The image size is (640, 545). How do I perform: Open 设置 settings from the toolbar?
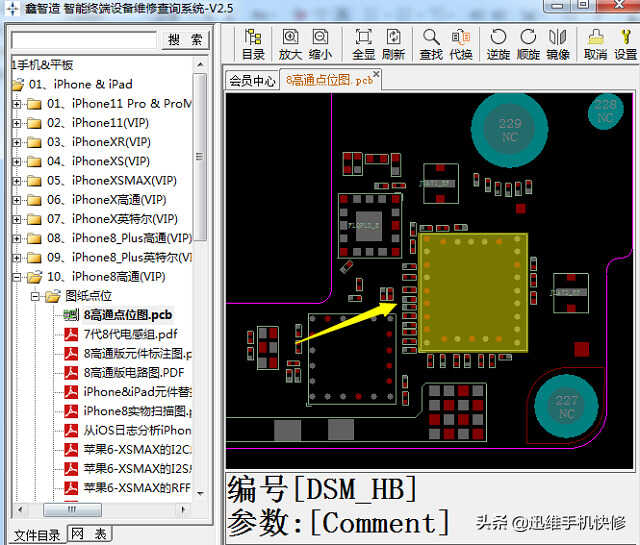[x=626, y=44]
